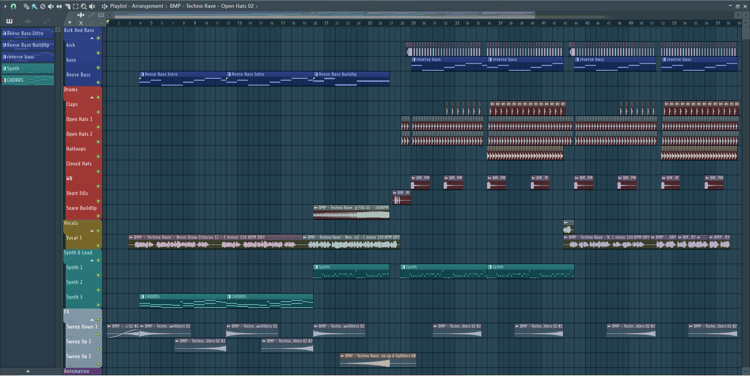The width and height of the screenshot is (750, 376).
Task: Select reverse bass pattern in picker
Action: (x=28, y=57)
